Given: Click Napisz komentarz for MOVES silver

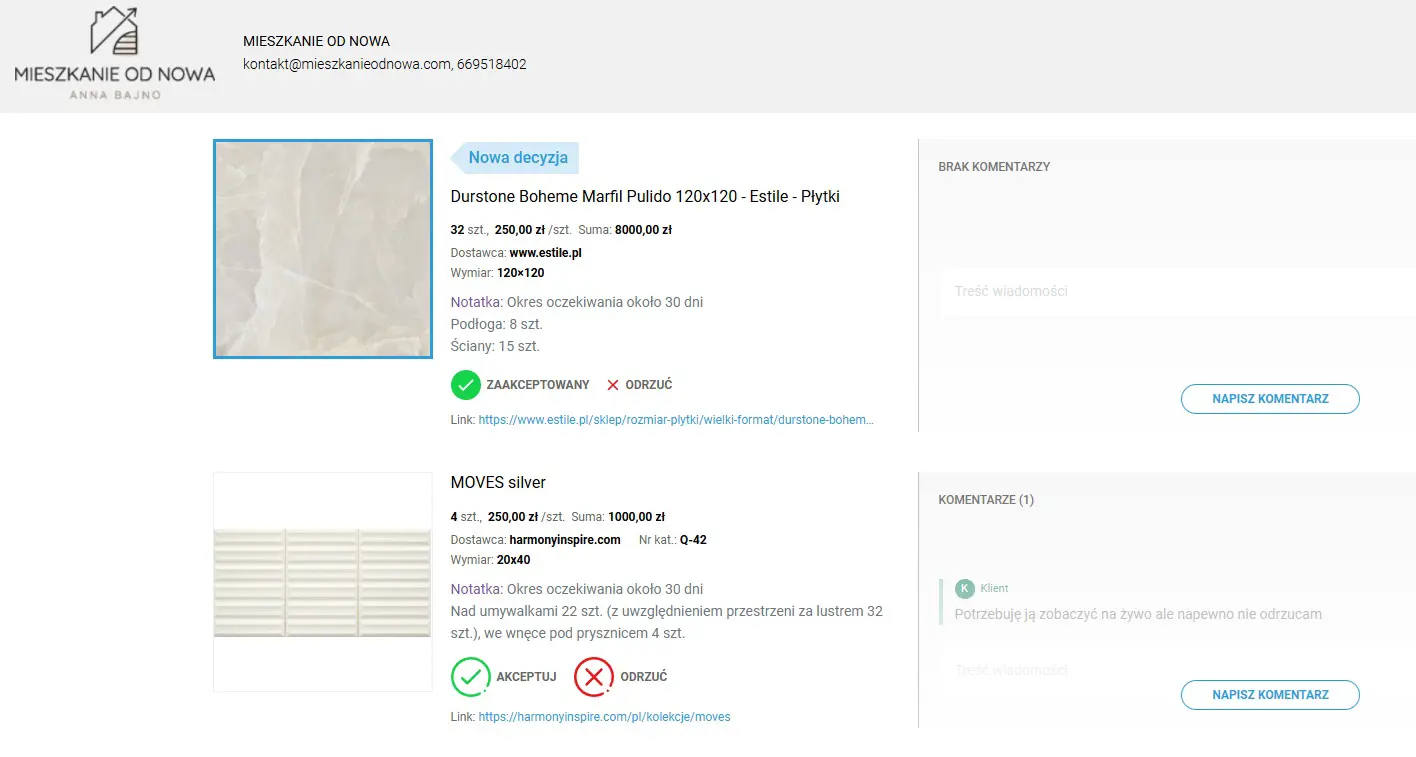Looking at the screenshot, I should click(1269, 695).
